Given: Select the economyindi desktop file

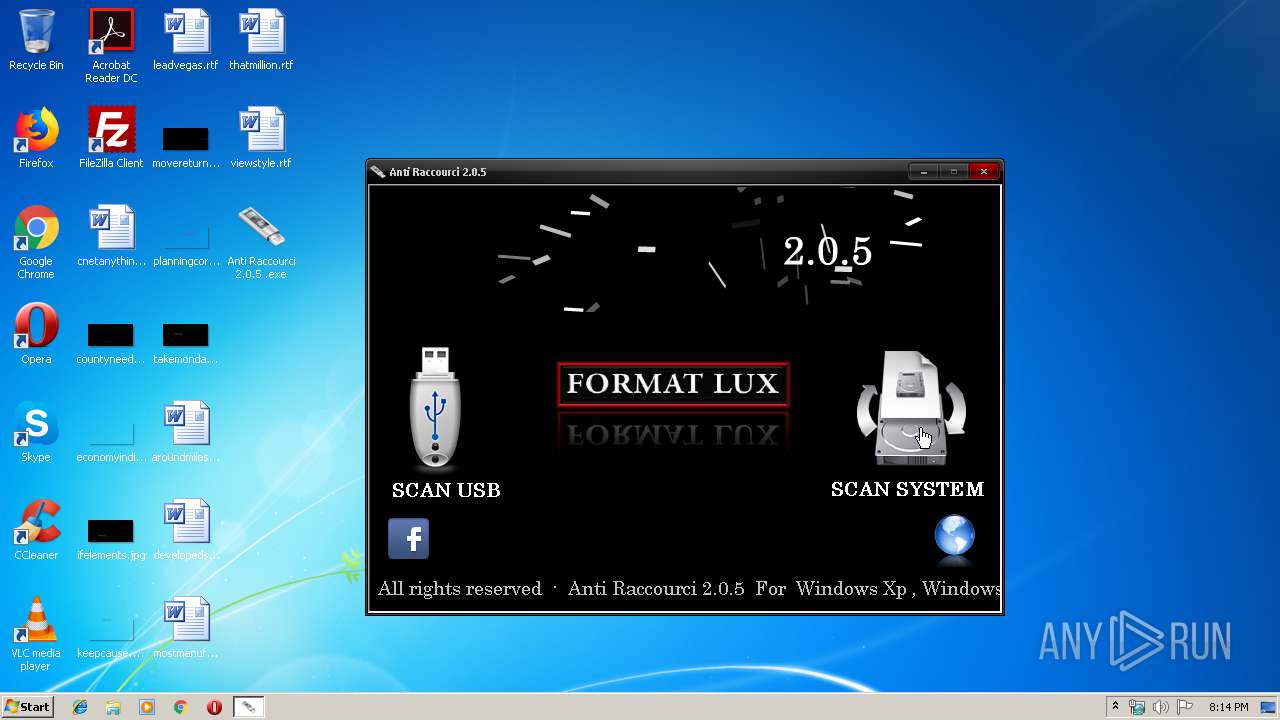Looking at the screenshot, I should pyautogui.click(x=111, y=440).
